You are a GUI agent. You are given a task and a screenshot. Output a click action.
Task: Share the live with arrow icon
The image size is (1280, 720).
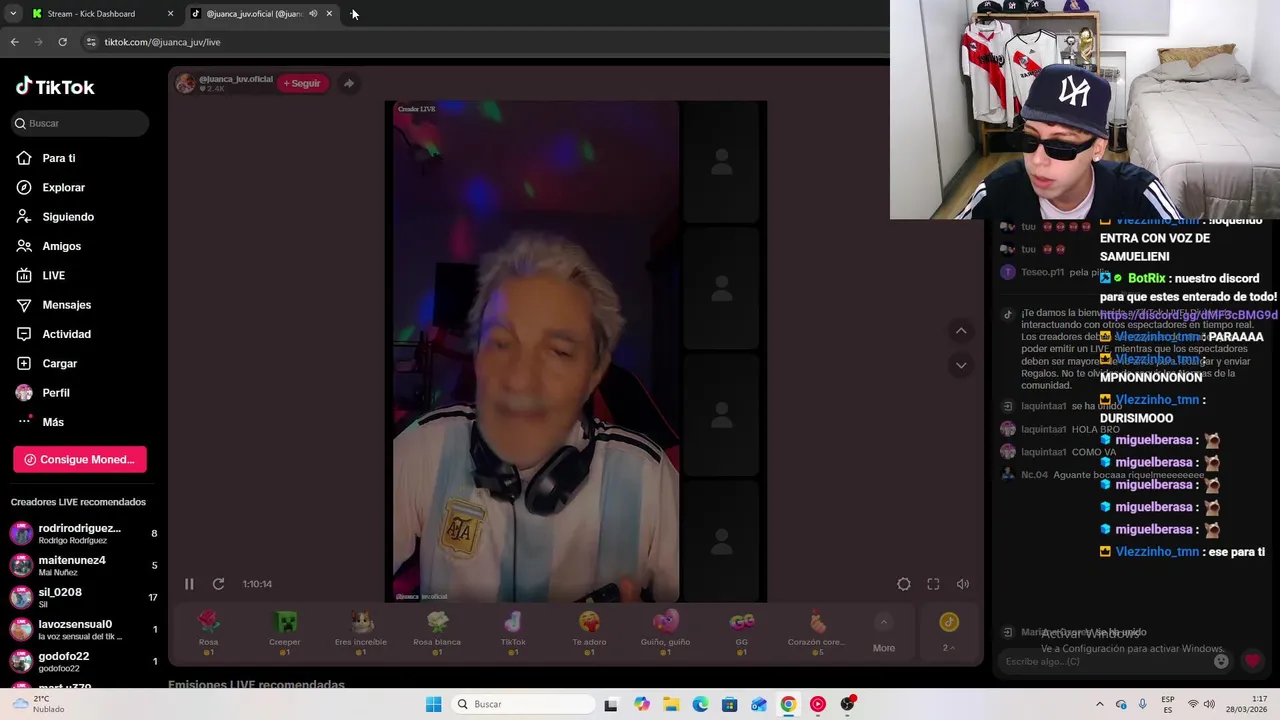(348, 83)
